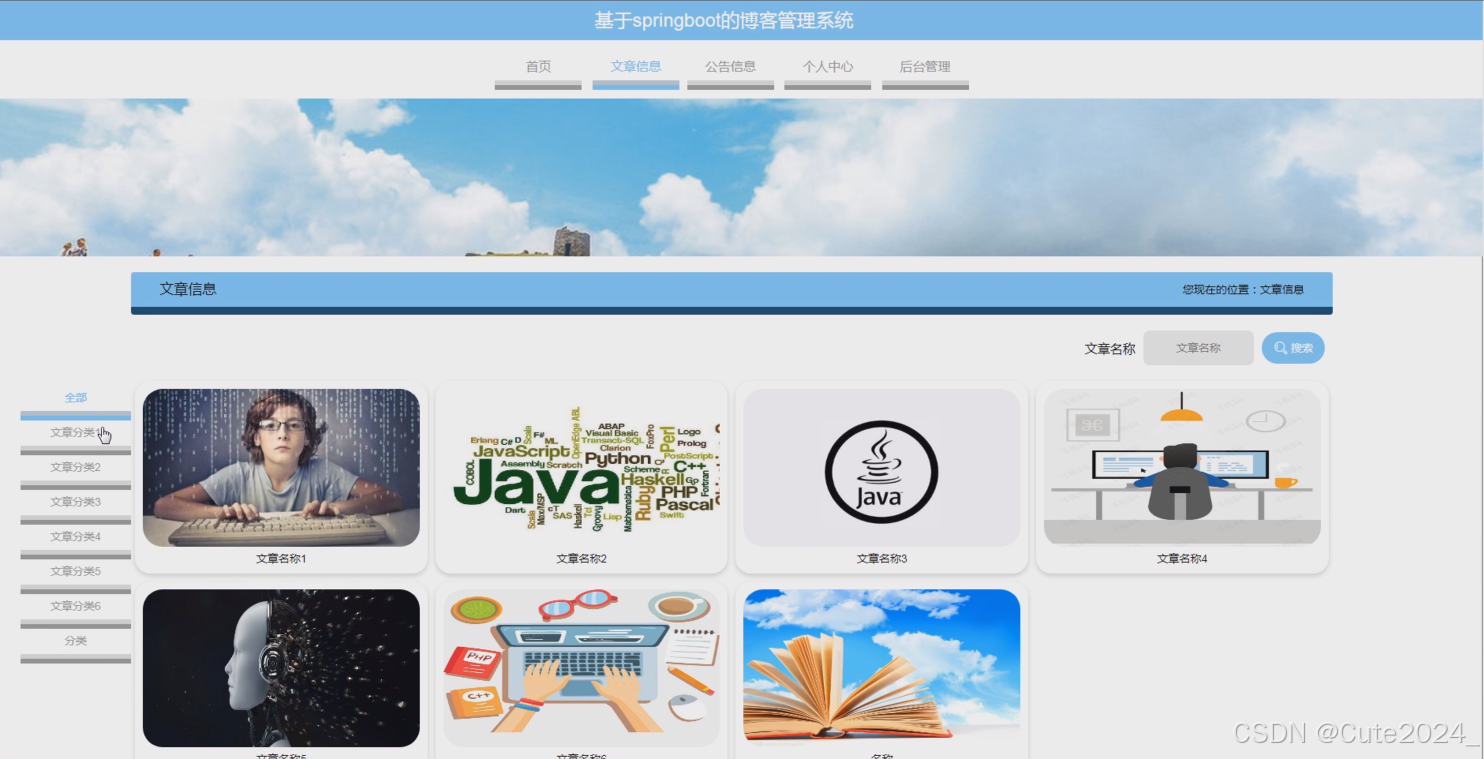Switch to the 首页 tab

coord(539,66)
